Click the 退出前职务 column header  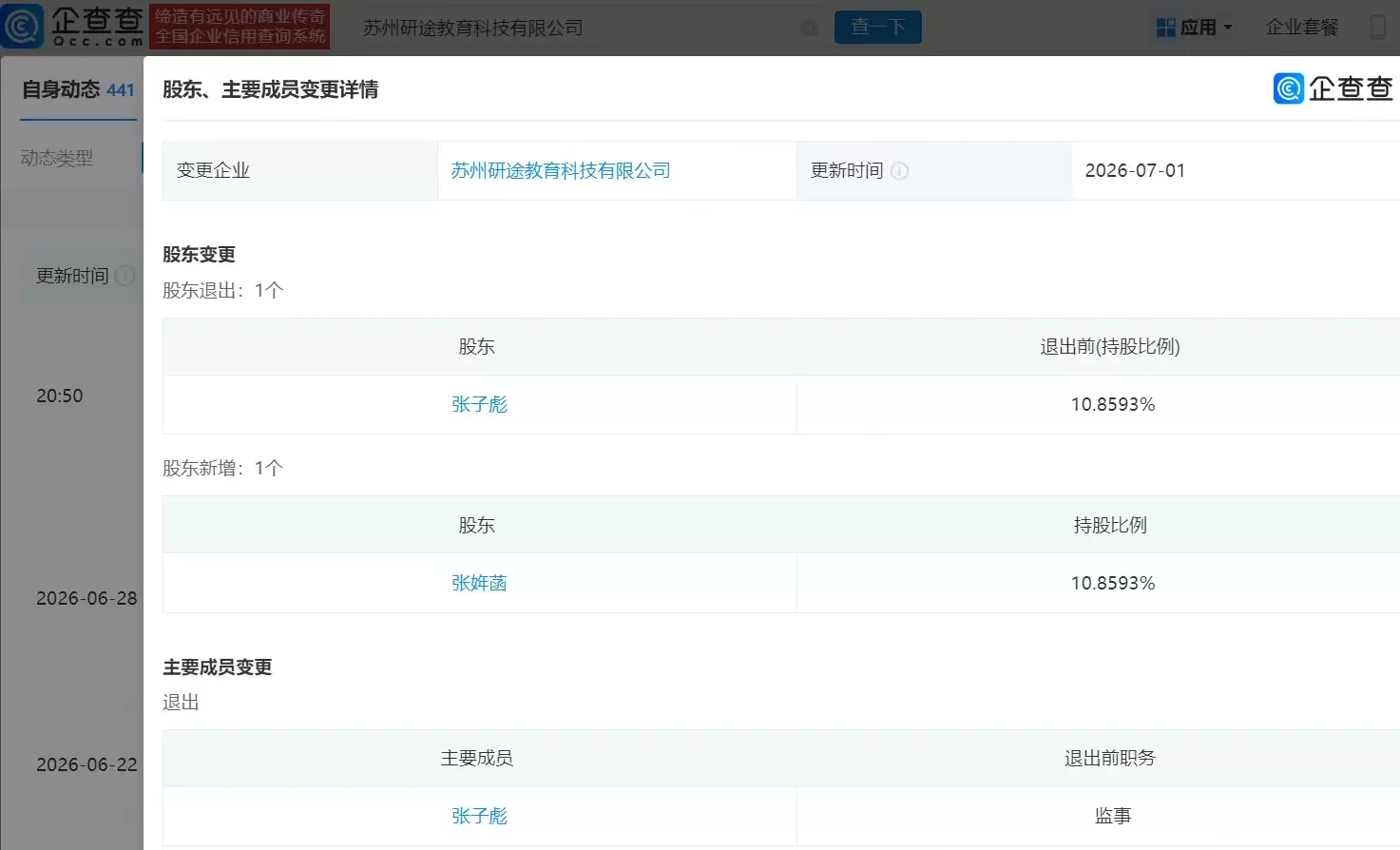1110,758
